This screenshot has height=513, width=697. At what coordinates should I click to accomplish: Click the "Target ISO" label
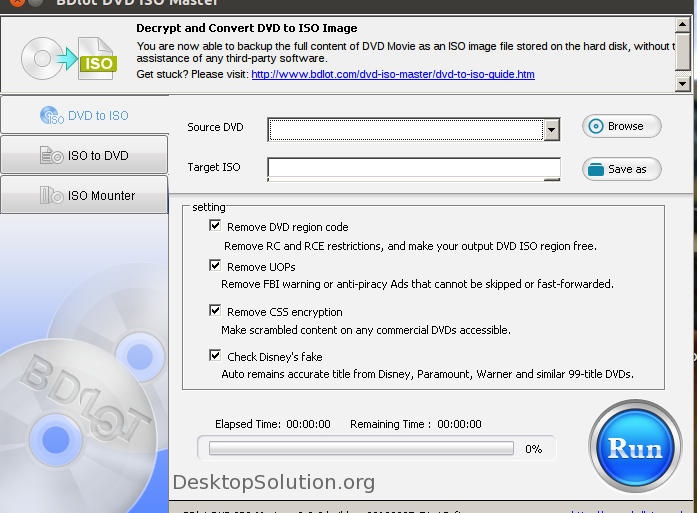pos(214,167)
